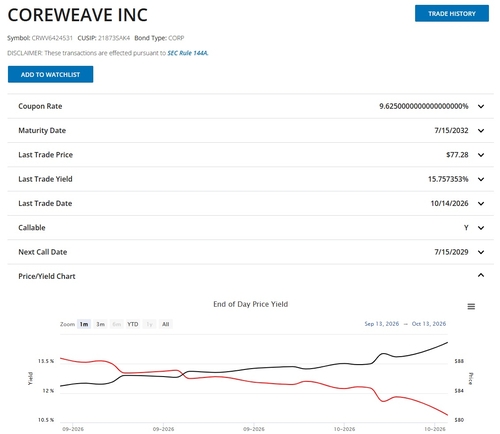The width and height of the screenshot is (500, 434).
Task: Click the 10/14/2026 trade date value
Action: [x=449, y=203]
